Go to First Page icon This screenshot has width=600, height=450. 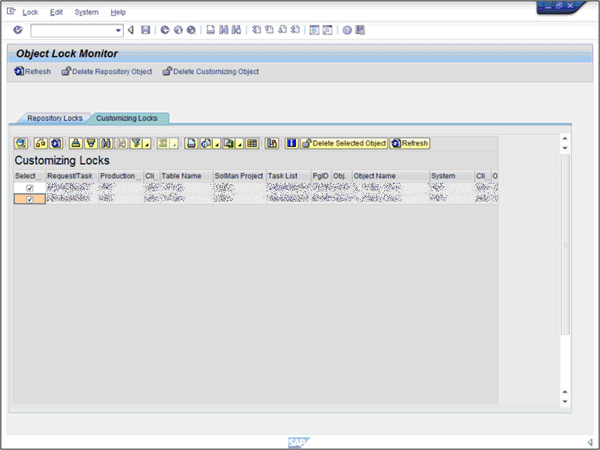(256, 30)
